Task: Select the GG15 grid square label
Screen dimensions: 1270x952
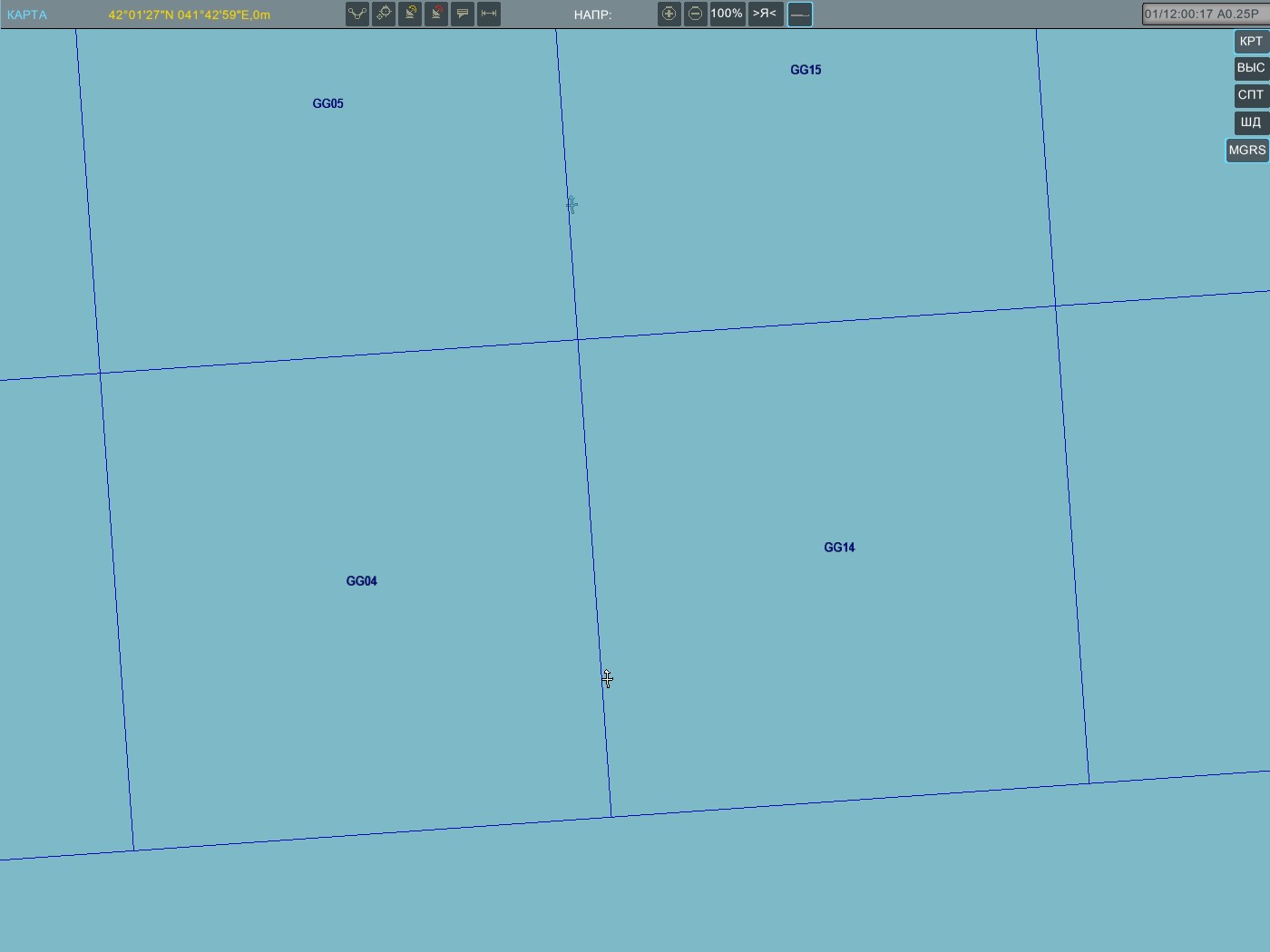Action: [x=806, y=70]
